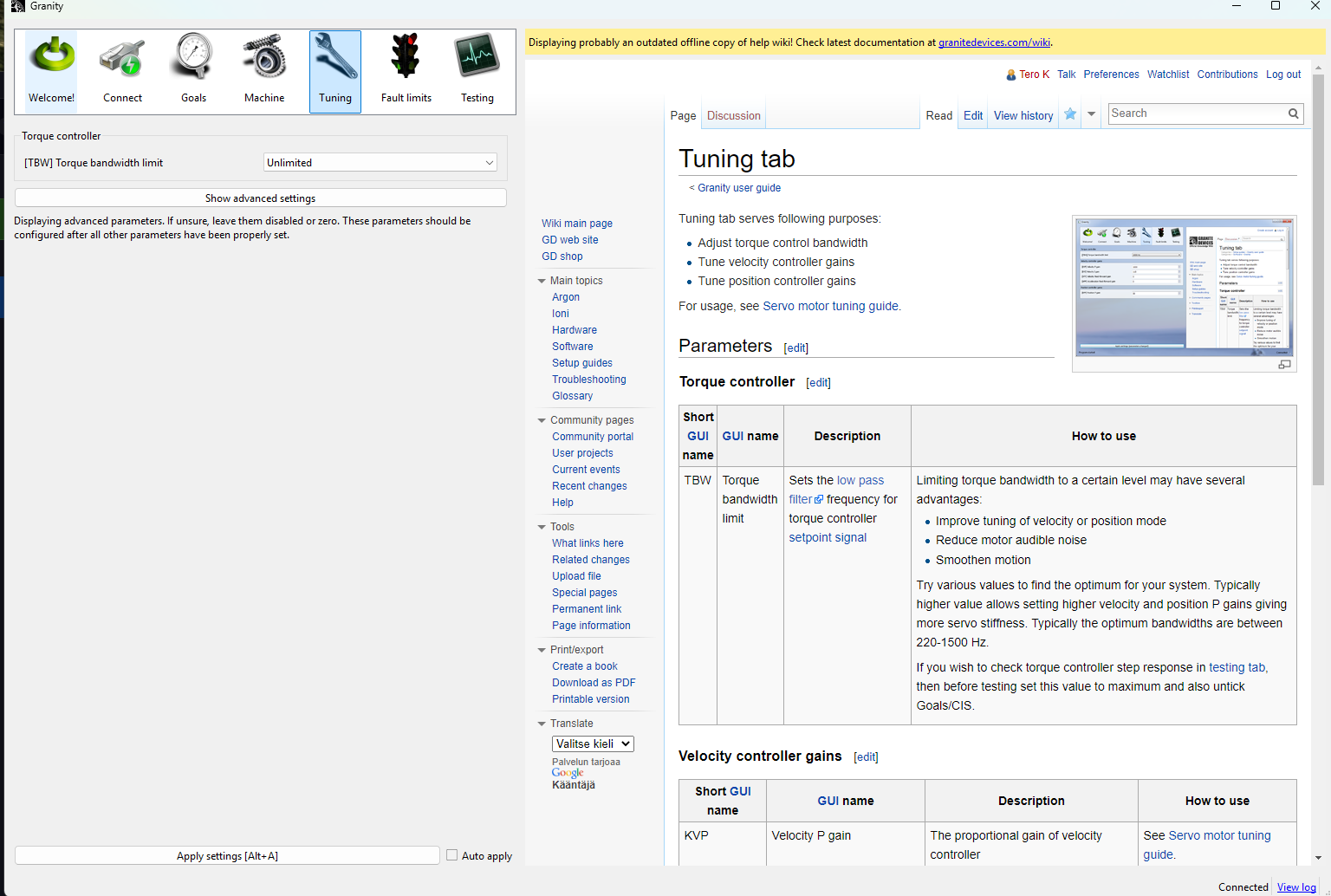Collapse the Tools sidebar section
The height and width of the screenshot is (896, 1331).
point(542,527)
